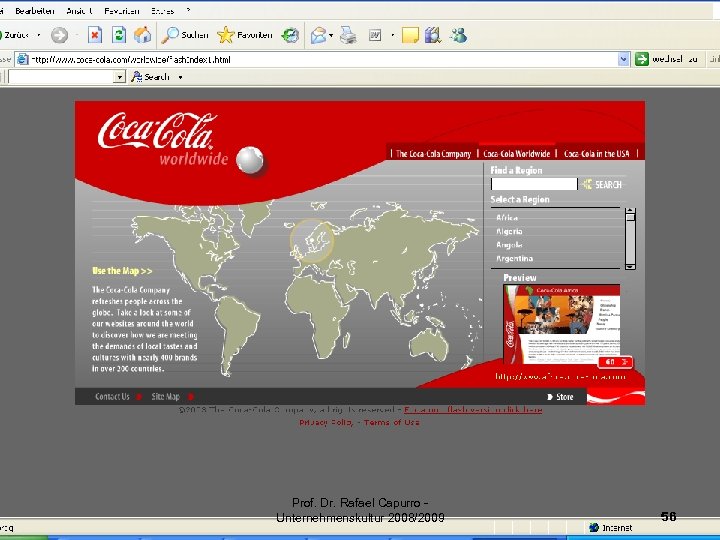Launch the Messenger people icon
The width and height of the screenshot is (720, 540).
(458, 35)
